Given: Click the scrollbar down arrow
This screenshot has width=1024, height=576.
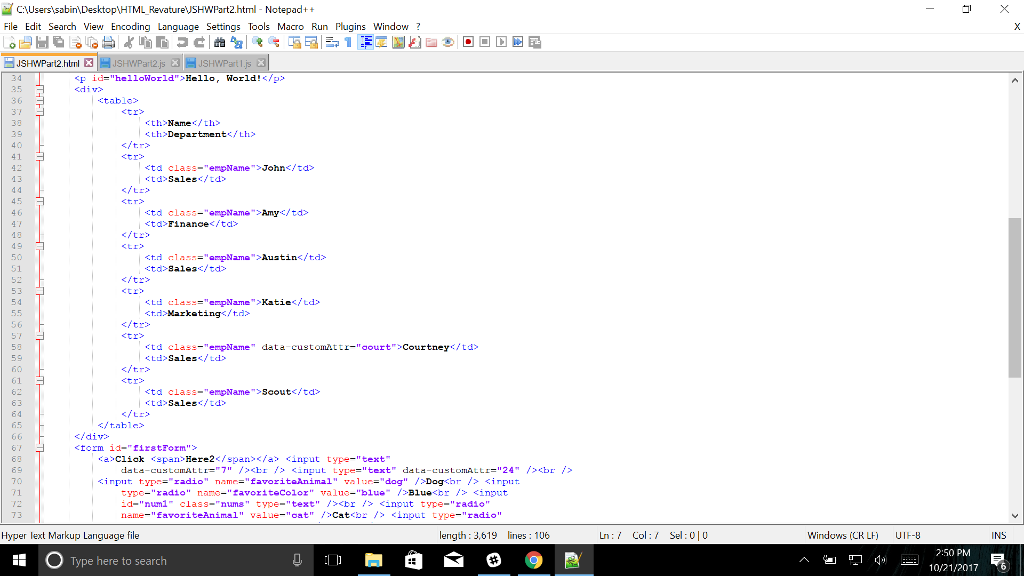Looking at the screenshot, I should tap(1014, 516).
